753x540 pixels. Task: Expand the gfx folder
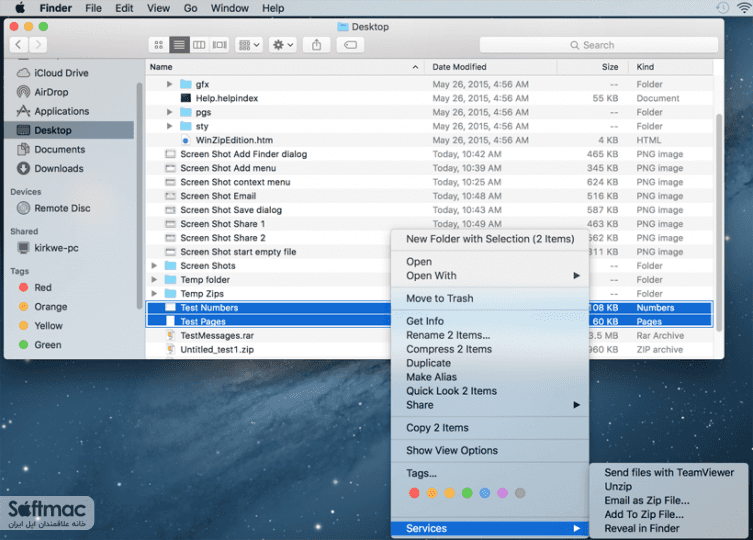tap(169, 84)
